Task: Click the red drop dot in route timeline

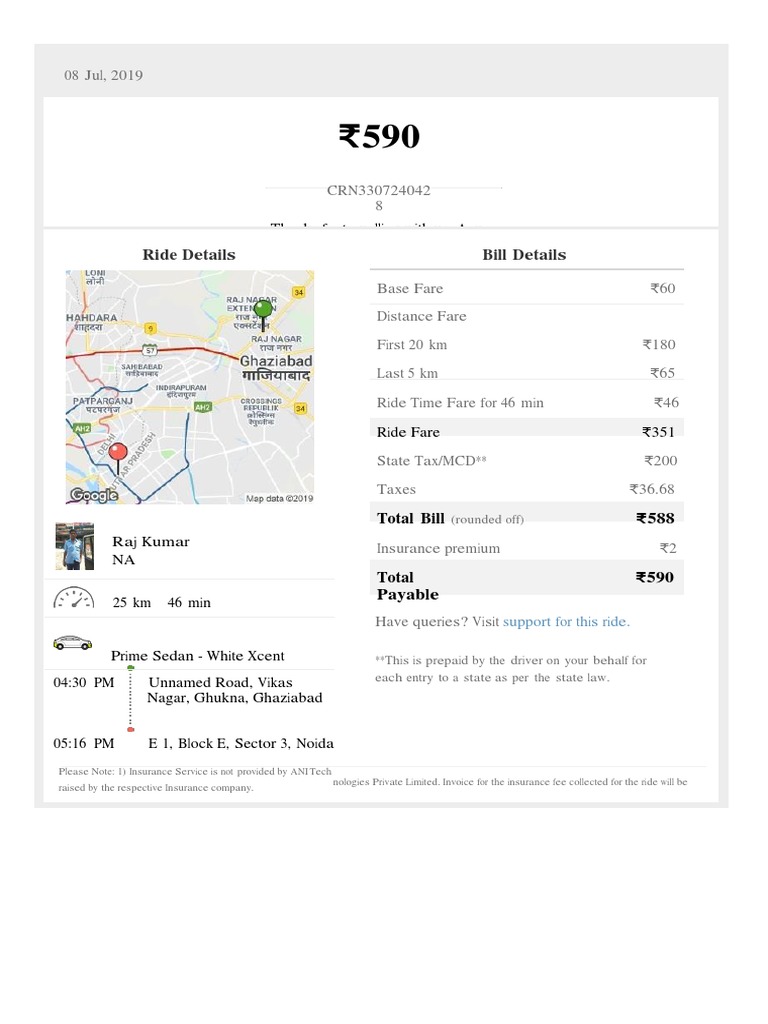Action: [131, 730]
